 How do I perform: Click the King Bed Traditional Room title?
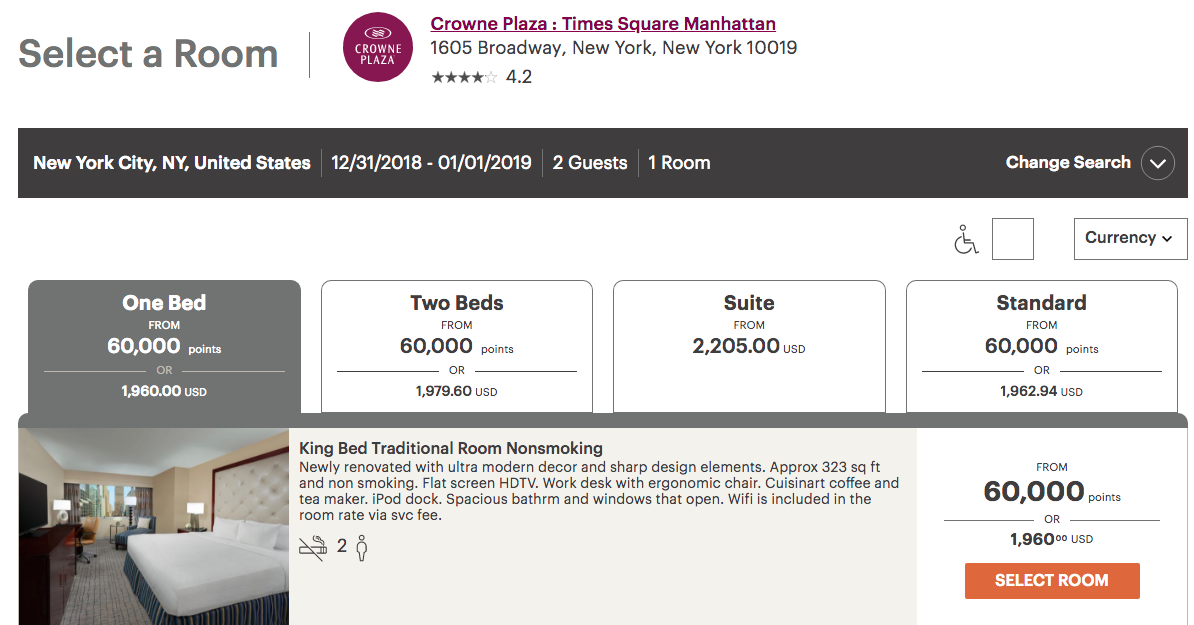tap(451, 448)
